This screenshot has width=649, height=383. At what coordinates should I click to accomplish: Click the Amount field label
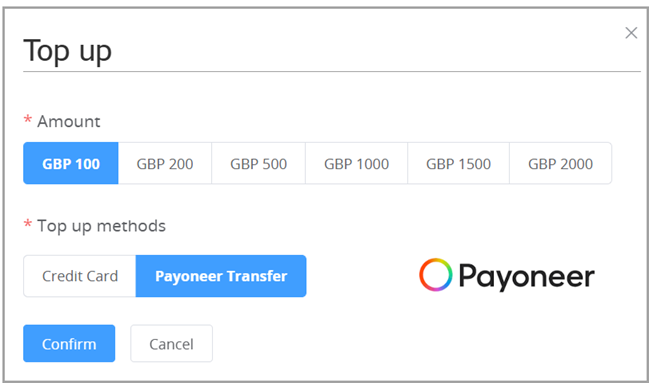(x=69, y=121)
